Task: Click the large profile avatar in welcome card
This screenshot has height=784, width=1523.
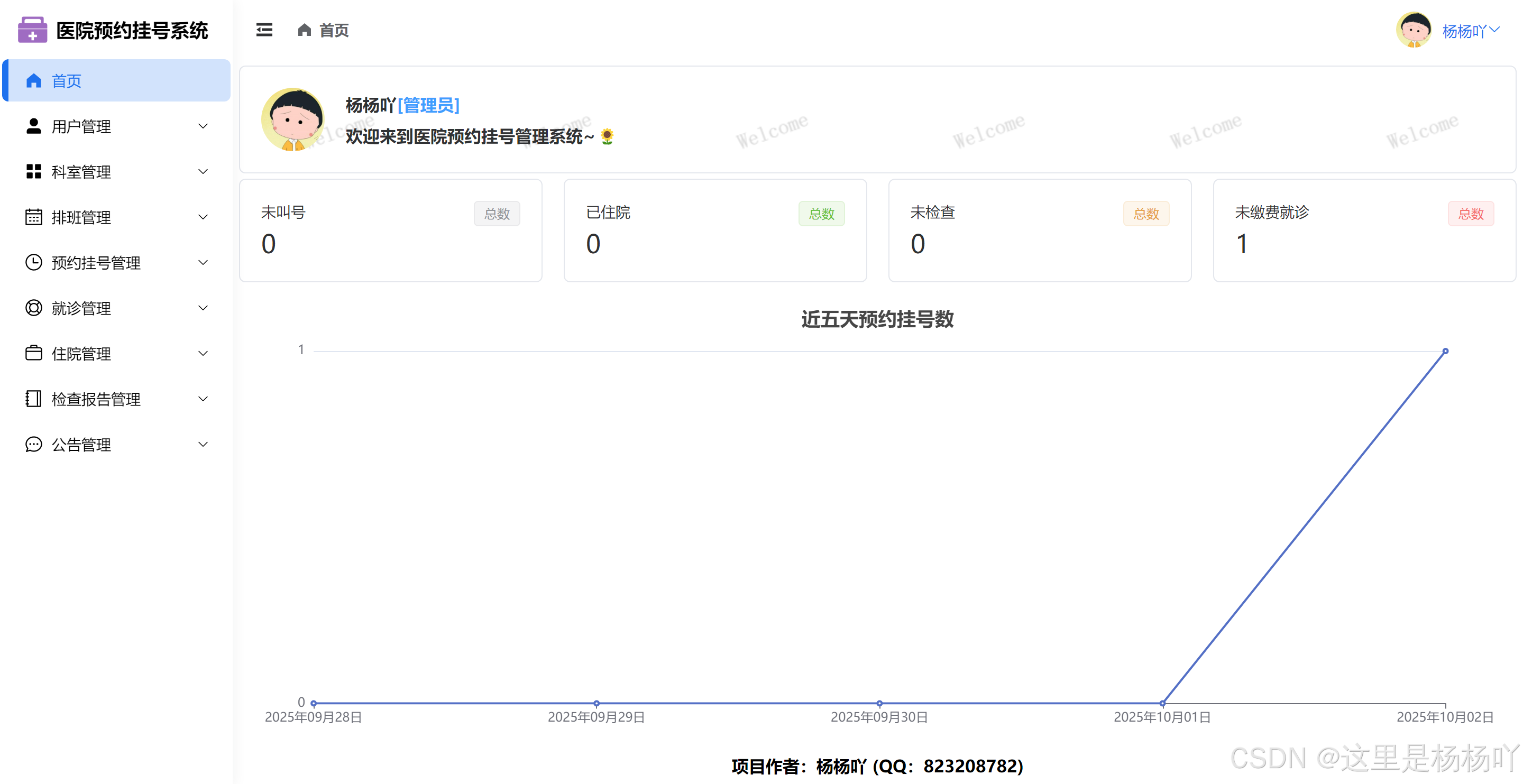Action: (292, 119)
